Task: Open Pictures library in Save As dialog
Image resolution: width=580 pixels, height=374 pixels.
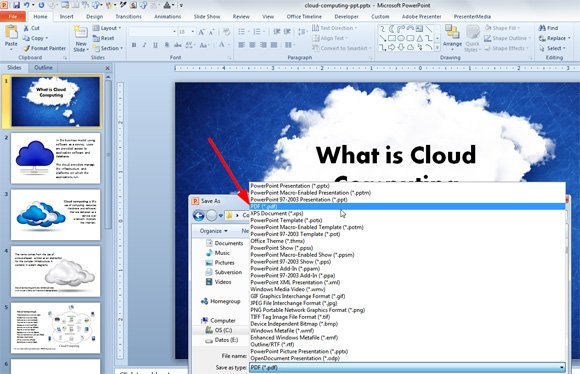Action: tap(220, 263)
